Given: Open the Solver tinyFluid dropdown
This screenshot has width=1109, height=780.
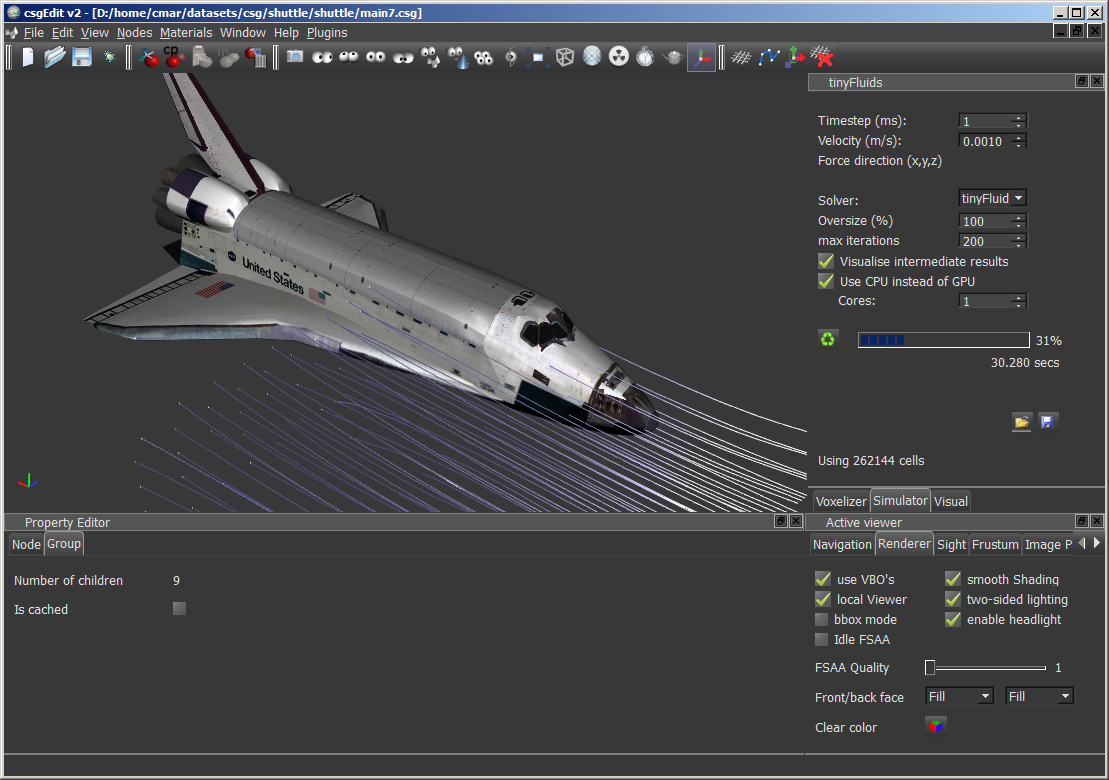Looking at the screenshot, I should pos(992,198).
